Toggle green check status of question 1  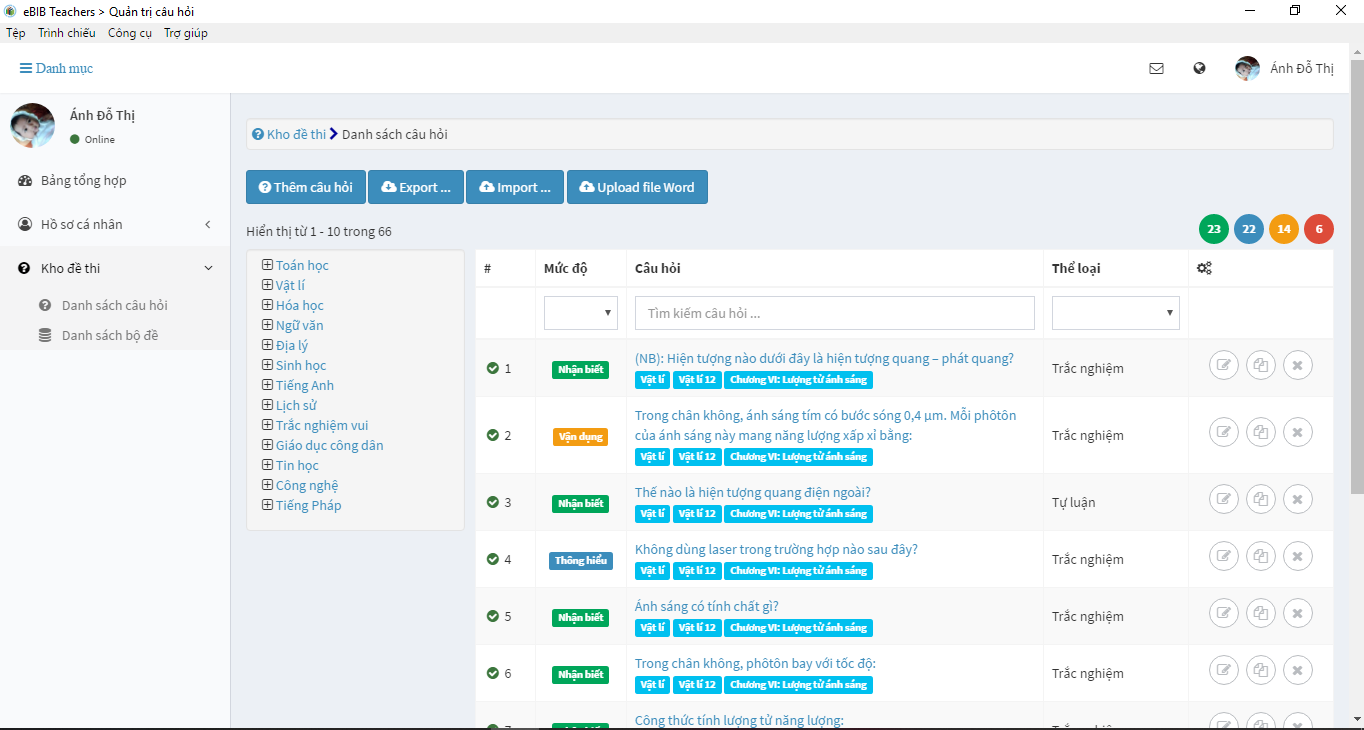pyautogui.click(x=492, y=368)
